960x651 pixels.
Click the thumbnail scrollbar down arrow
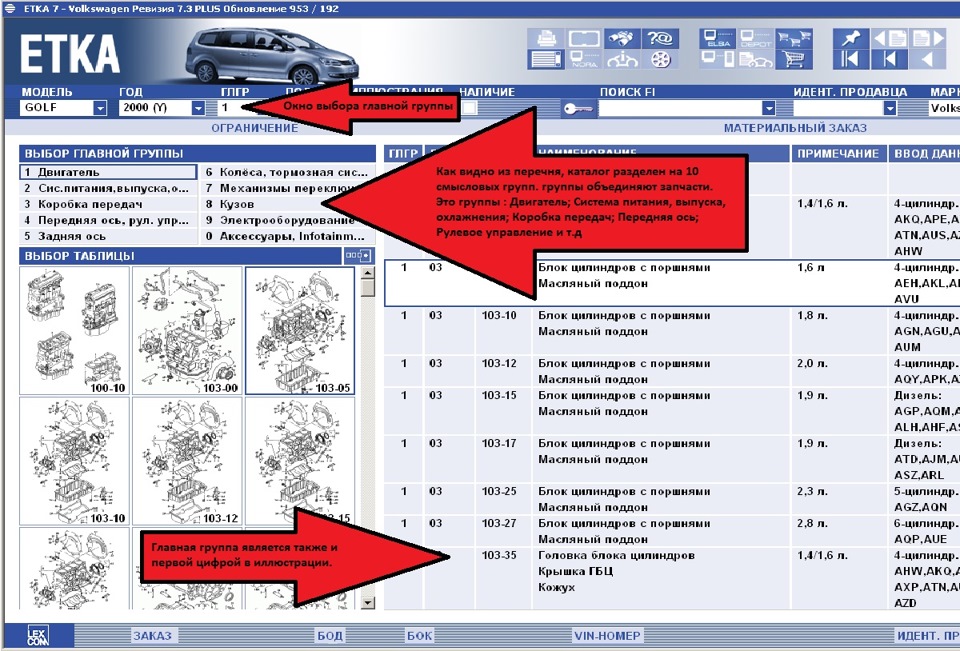[367, 603]
